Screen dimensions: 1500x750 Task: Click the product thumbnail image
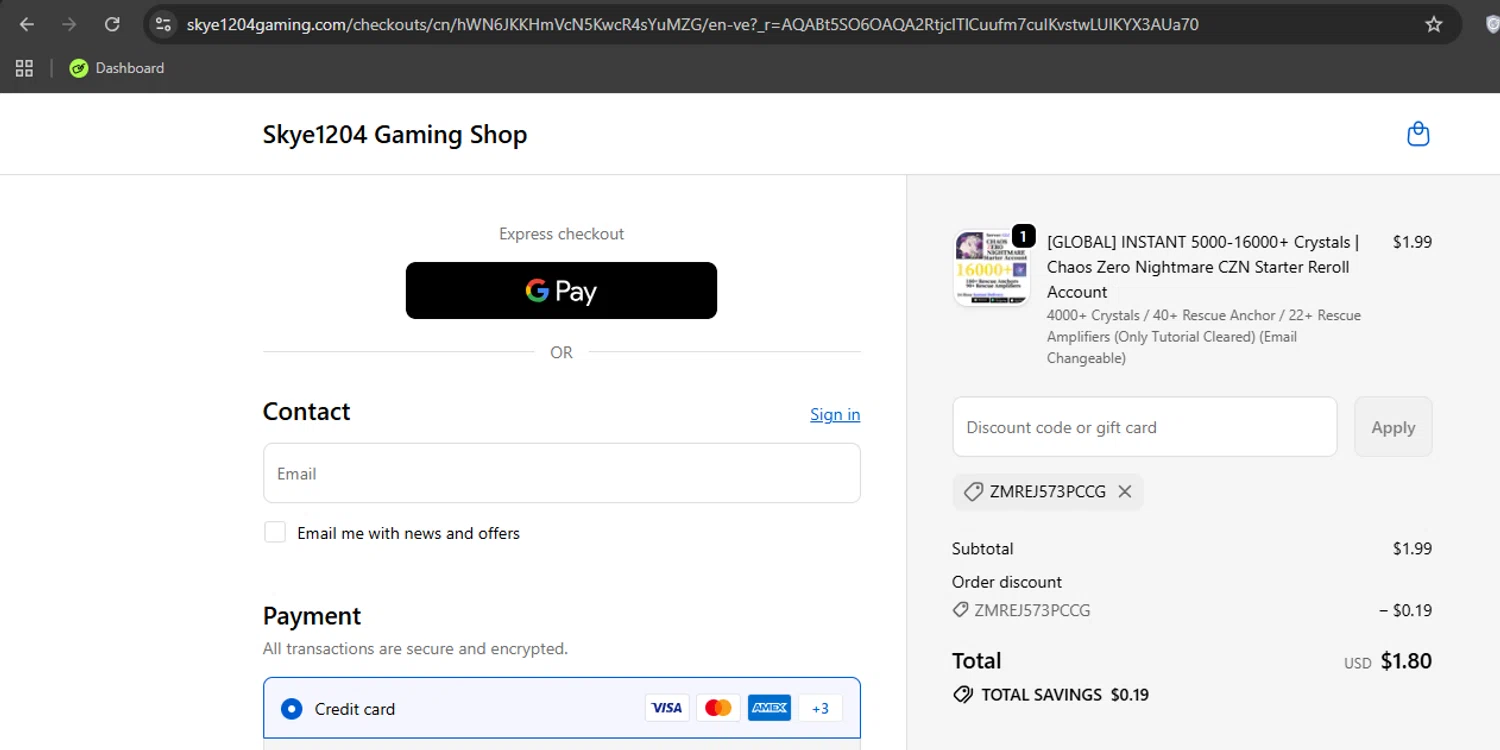pos(992,268)
